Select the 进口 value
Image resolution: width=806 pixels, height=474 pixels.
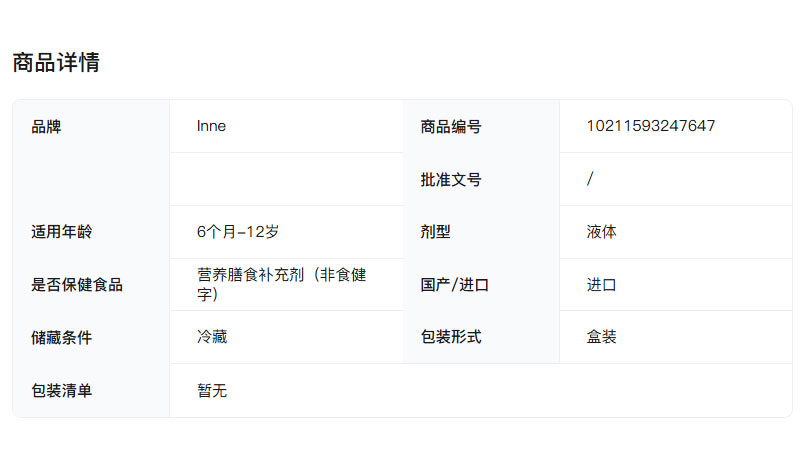click(x=601, y=285)
